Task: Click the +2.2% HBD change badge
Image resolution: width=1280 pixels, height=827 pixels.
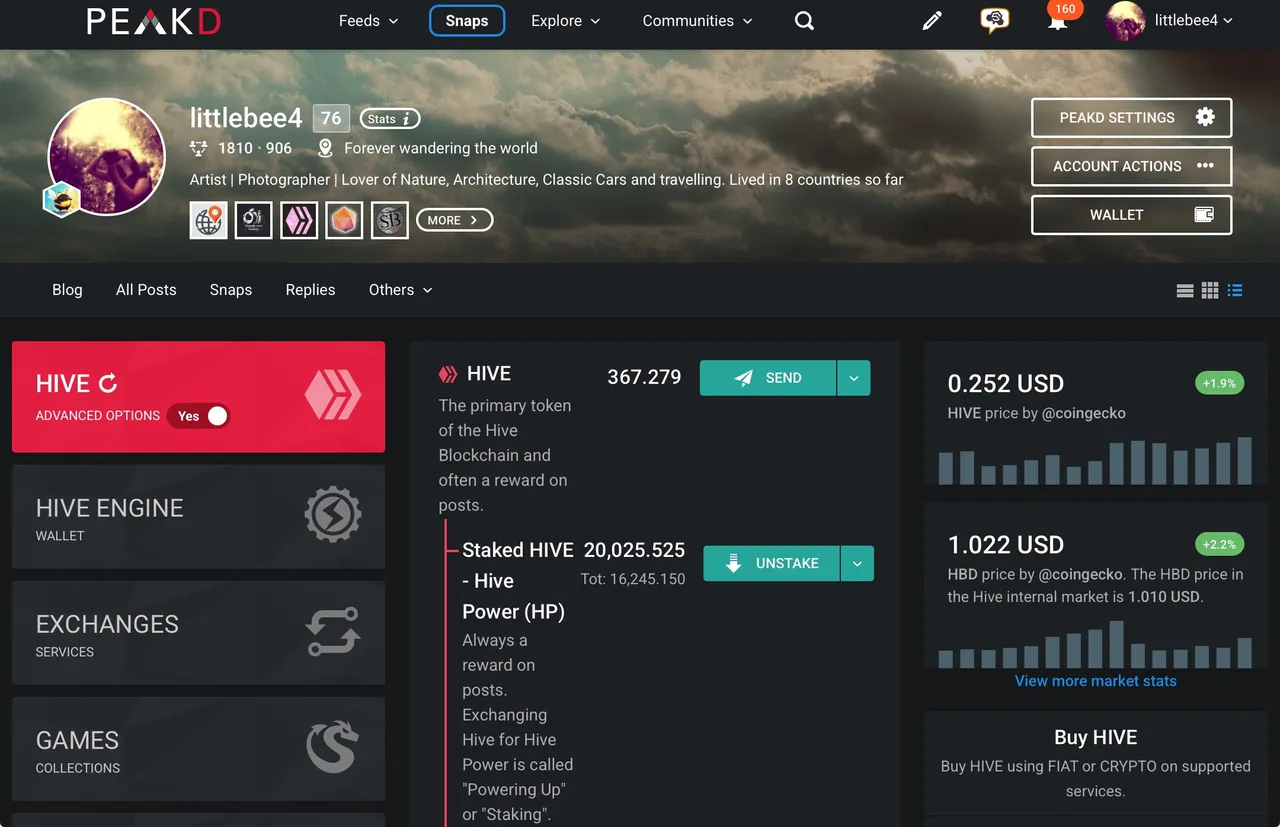Action: (1219, 544)
